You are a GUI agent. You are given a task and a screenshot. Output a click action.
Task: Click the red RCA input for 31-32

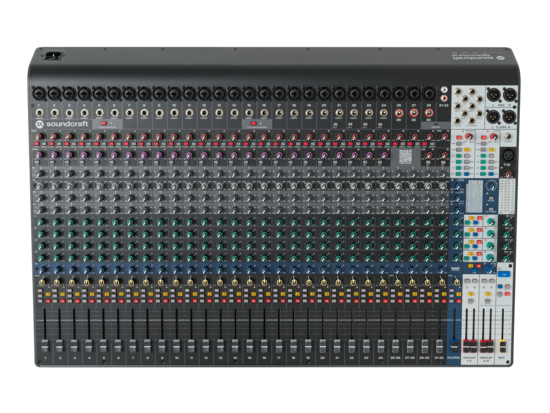(444, 98)
